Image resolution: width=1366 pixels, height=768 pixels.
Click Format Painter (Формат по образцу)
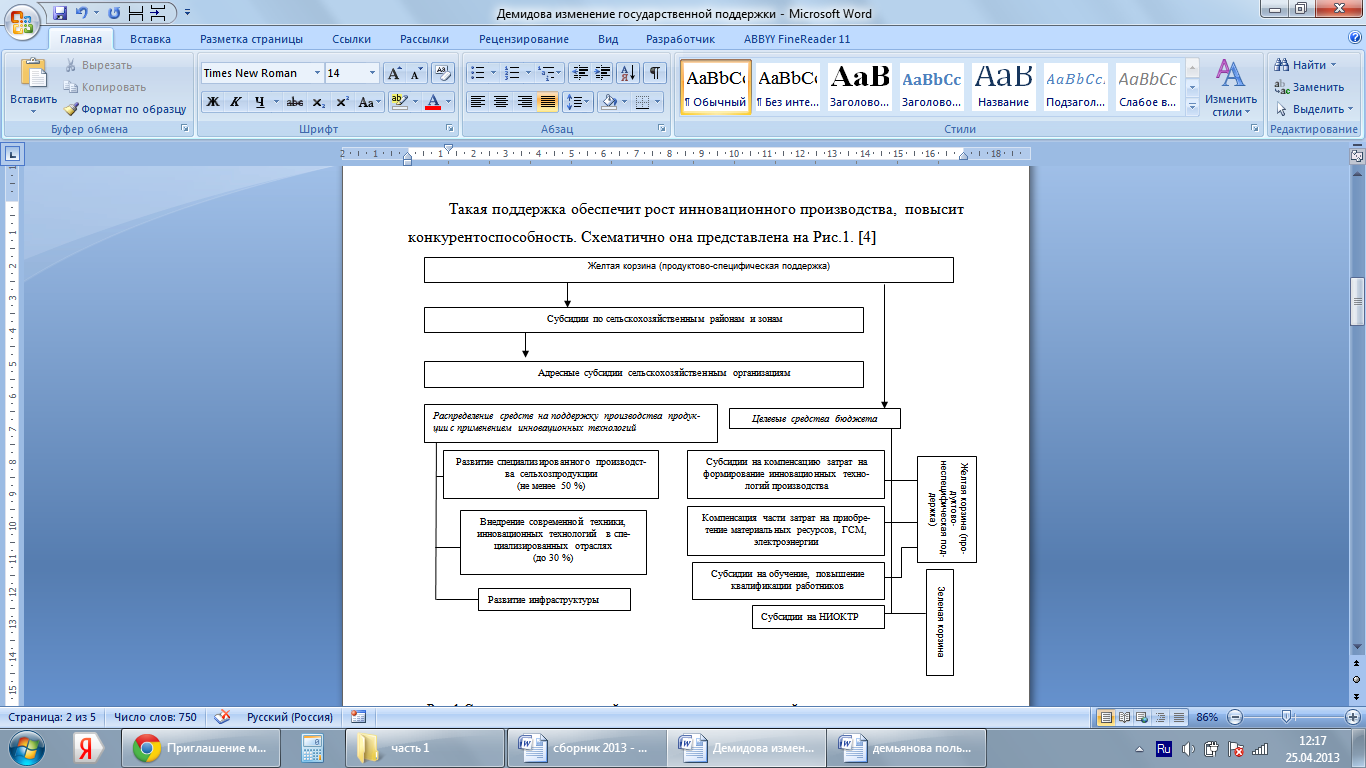tap(125, 109)
